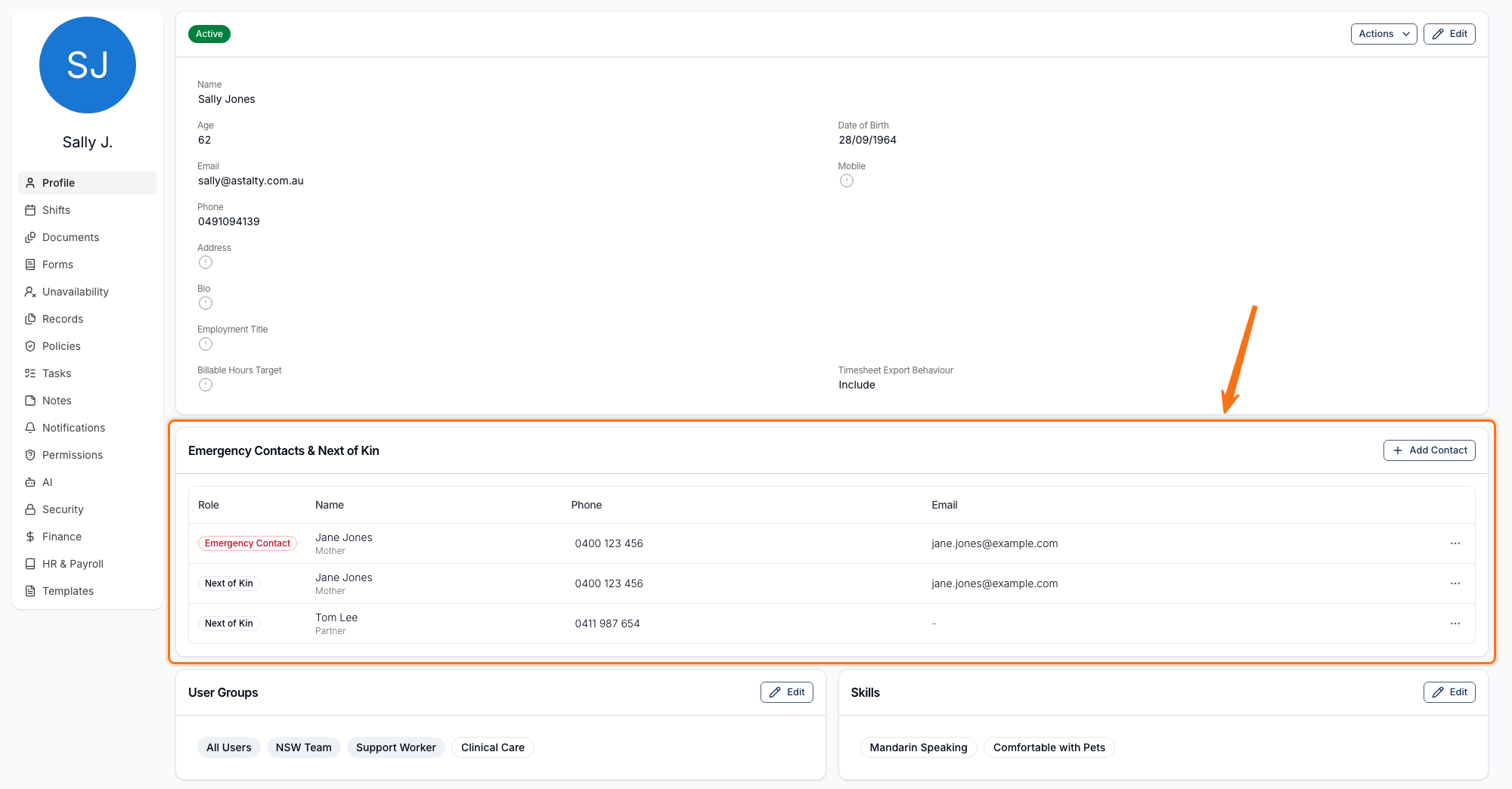Navigate to the Finance section
This screenshot has height=789, width=1512.
(88, 537)
